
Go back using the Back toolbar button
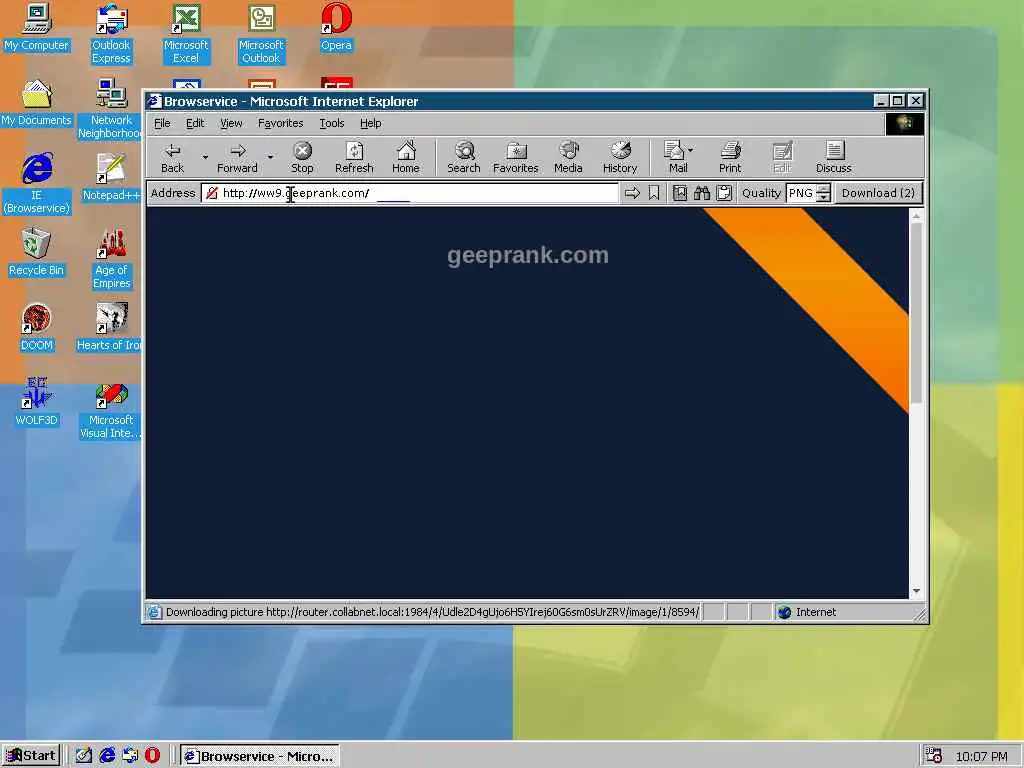(172, 158)
